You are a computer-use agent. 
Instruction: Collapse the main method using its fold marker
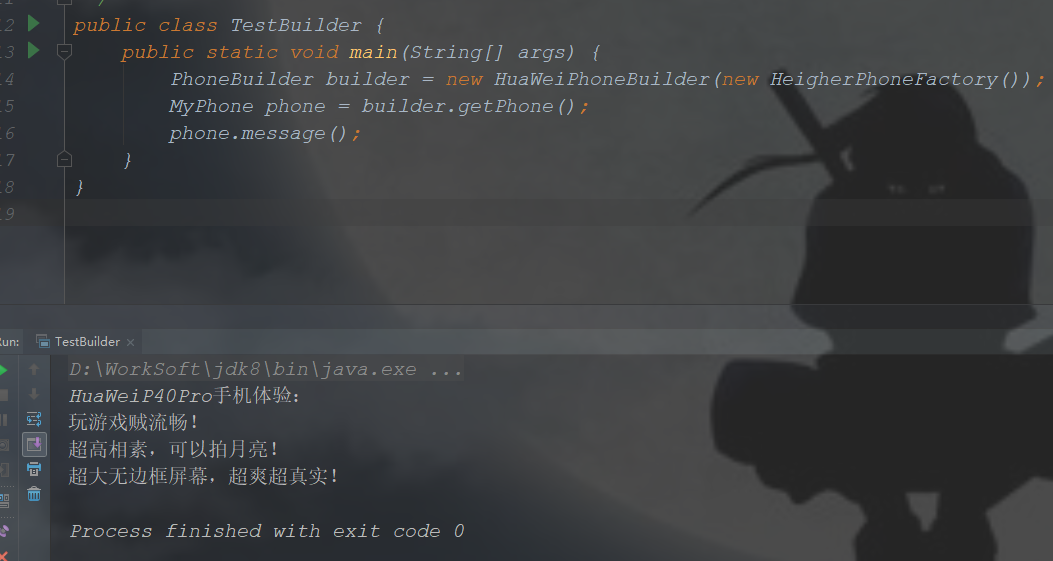(x=64, y=51)
